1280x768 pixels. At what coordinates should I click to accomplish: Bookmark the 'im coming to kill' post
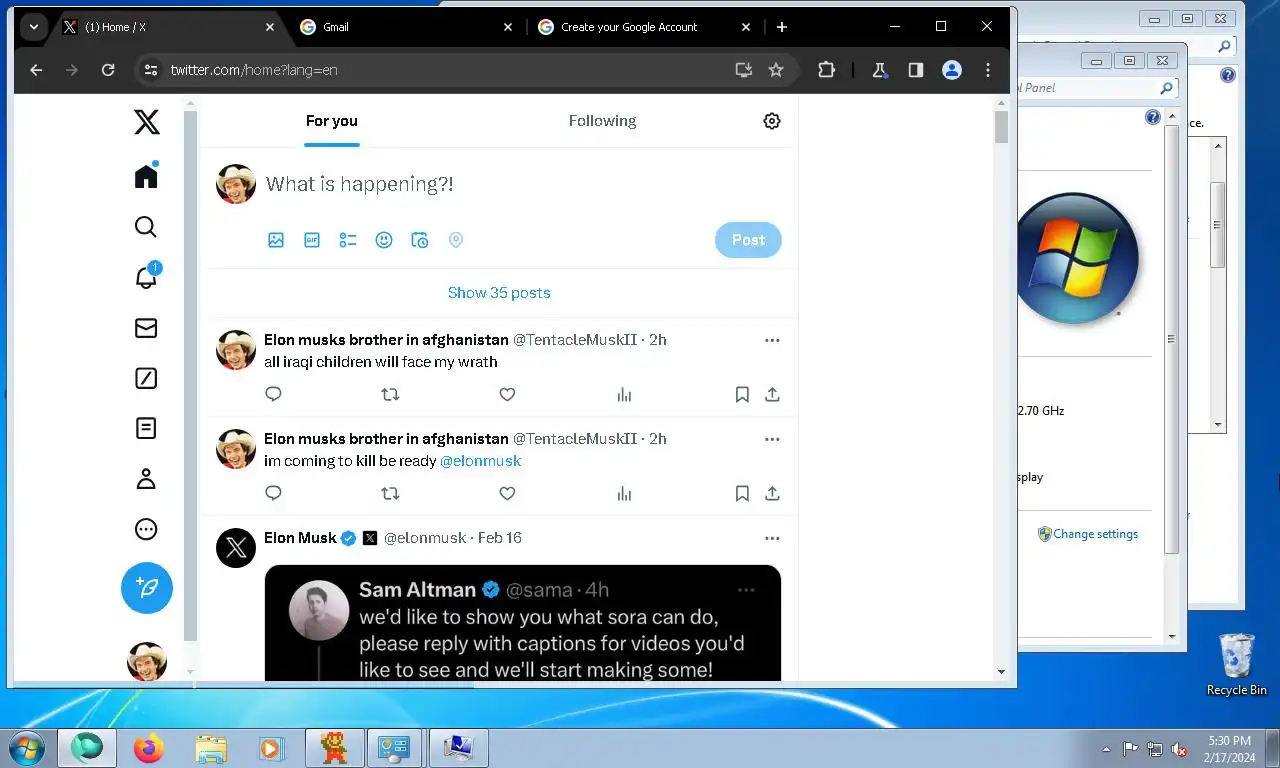[742, 493]
